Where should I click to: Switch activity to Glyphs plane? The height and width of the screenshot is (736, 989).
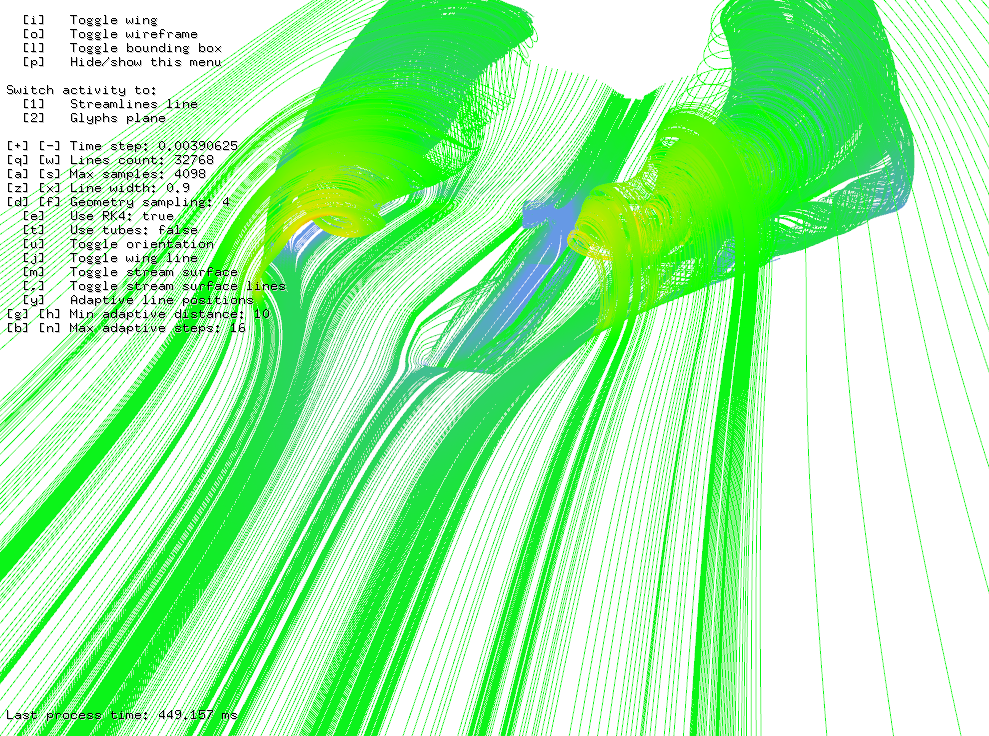click(x=117, y=118)
